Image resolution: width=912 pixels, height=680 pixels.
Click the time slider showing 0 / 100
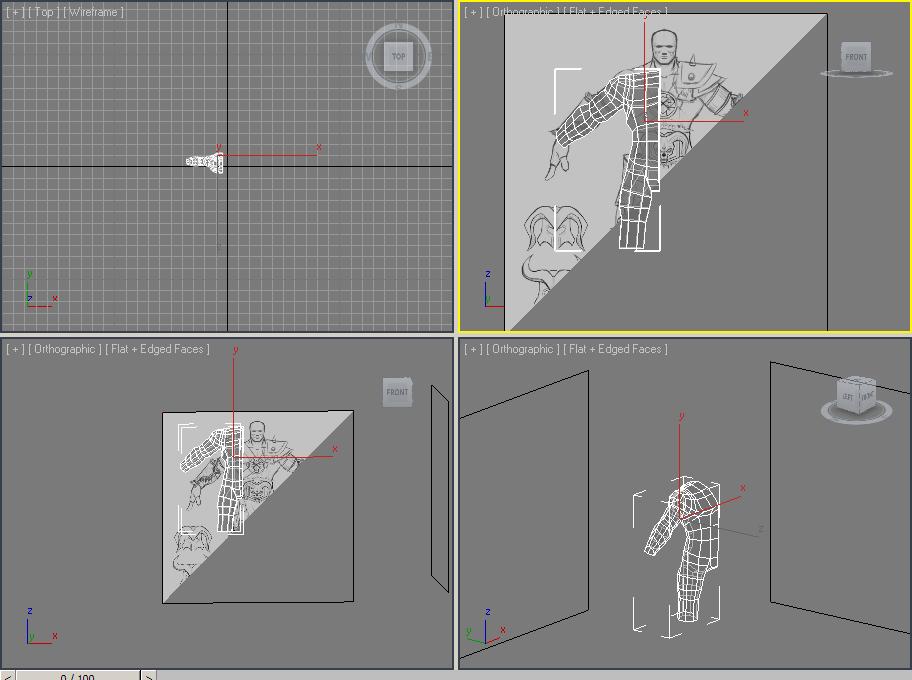pos(77,675)
